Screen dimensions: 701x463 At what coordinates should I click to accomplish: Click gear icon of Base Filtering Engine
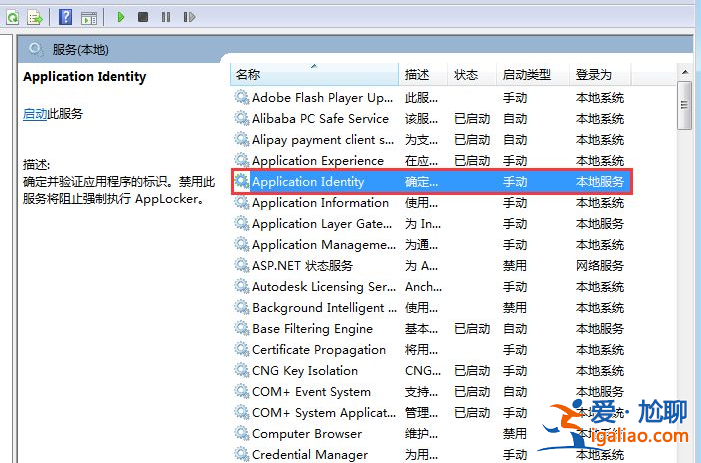click(x=241, y=328)
